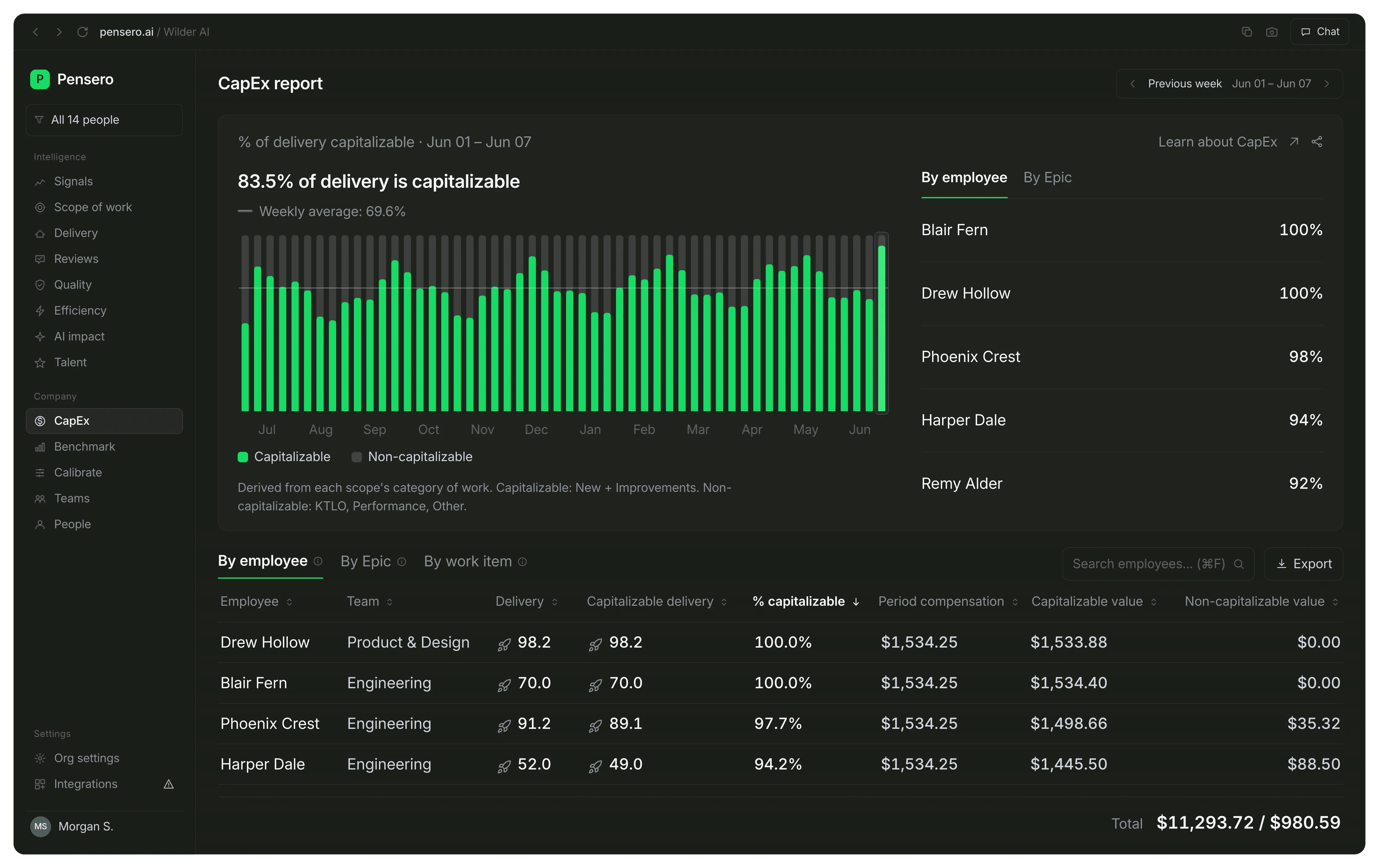Click the Benchmark bar chart icon
The image size is (1379, 868).
pyautogui.click(x=40, y=447)
